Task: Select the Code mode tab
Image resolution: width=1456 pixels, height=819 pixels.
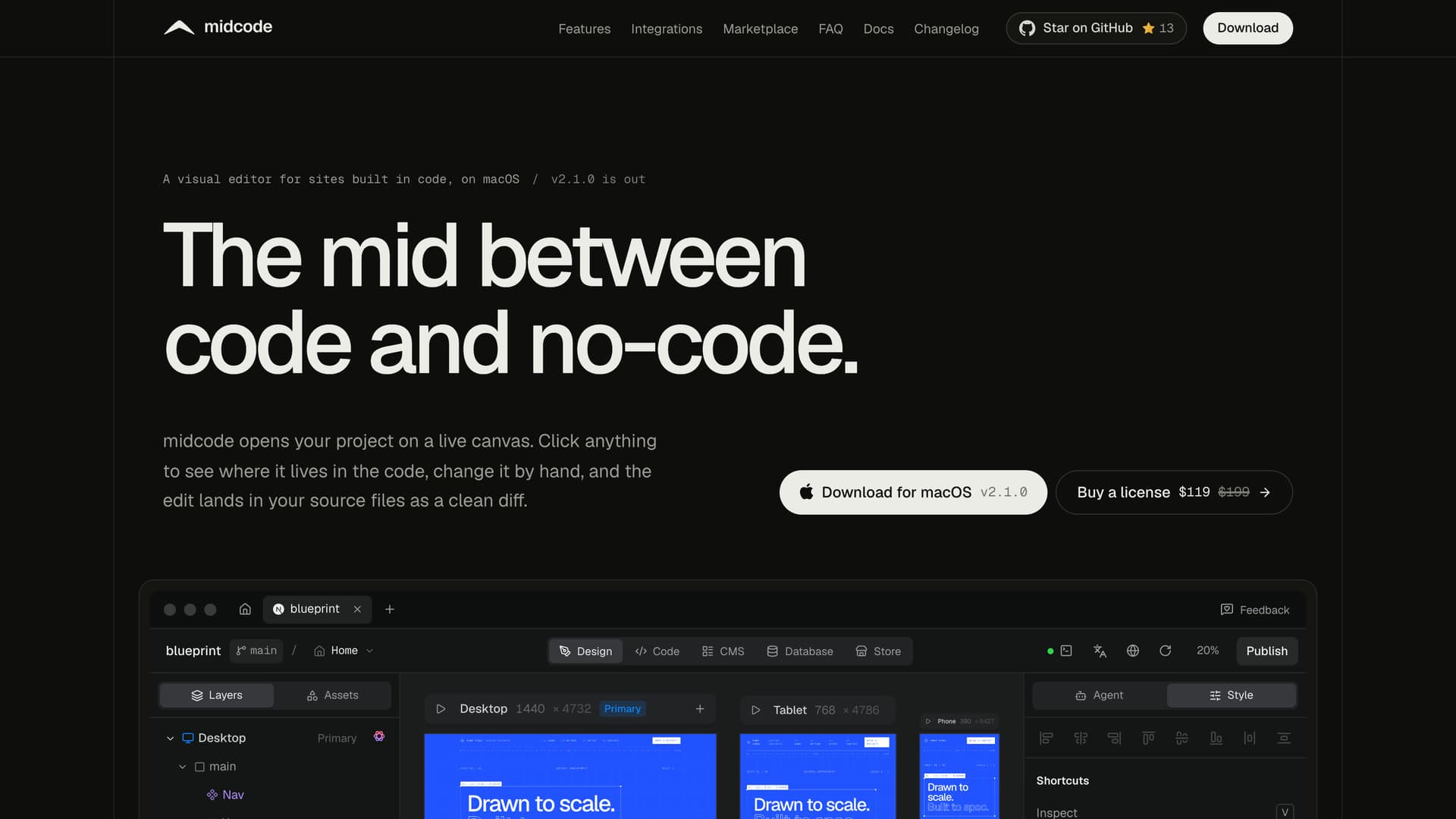Action: 657,651
